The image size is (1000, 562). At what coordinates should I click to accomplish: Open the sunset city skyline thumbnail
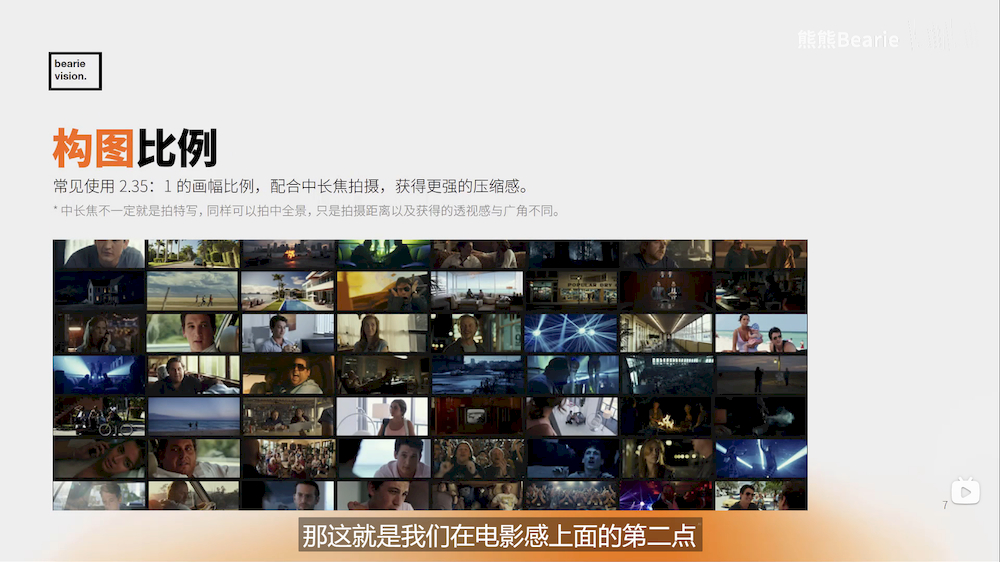[287, 253]
